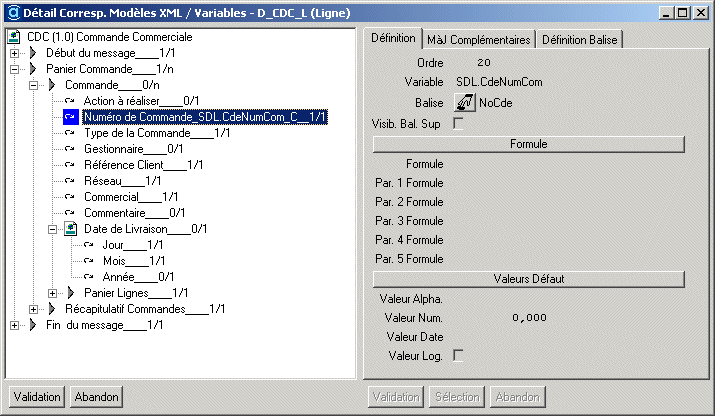This screenshot has width=715, height=416.
Task: Click the Abandon button under the tree
Action: 97,397
